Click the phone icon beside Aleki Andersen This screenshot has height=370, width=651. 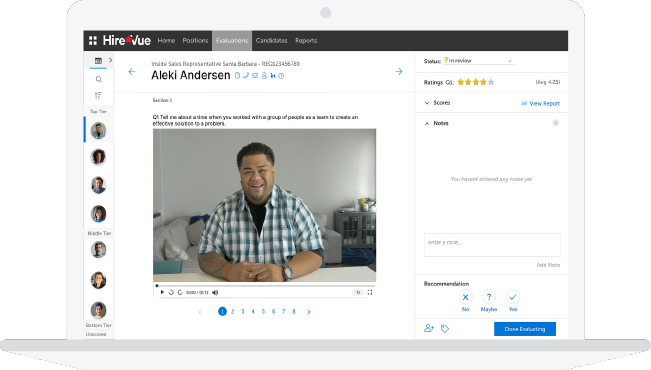(246, 76)
